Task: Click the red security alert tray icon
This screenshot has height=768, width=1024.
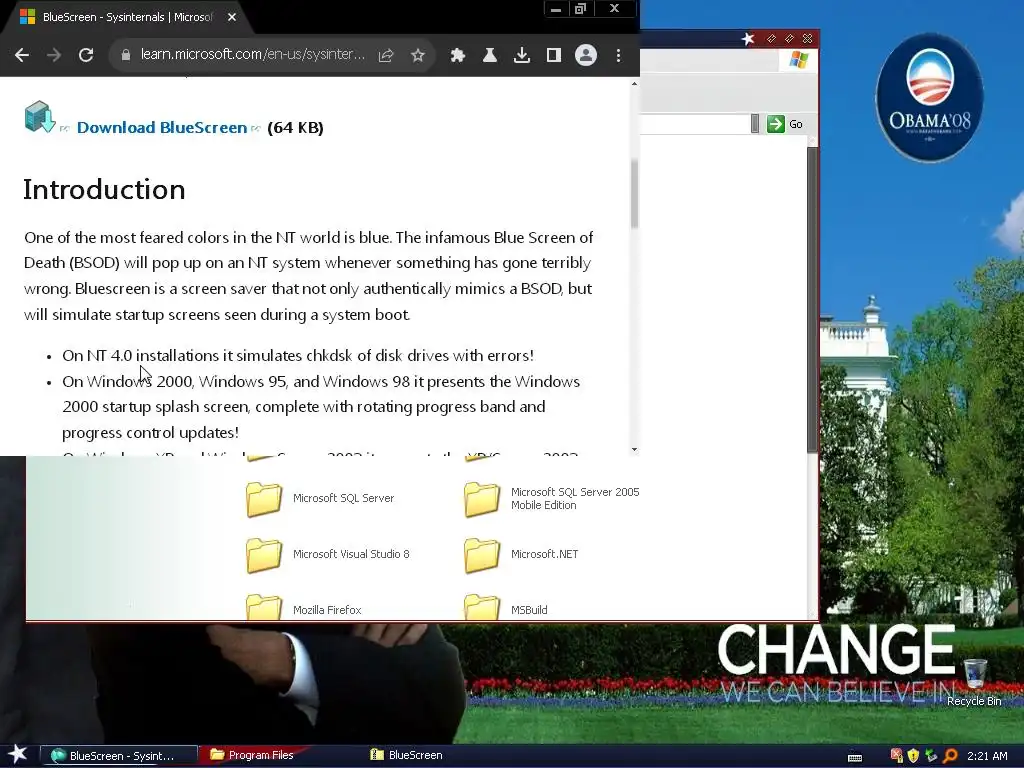Action: (897, 756)
